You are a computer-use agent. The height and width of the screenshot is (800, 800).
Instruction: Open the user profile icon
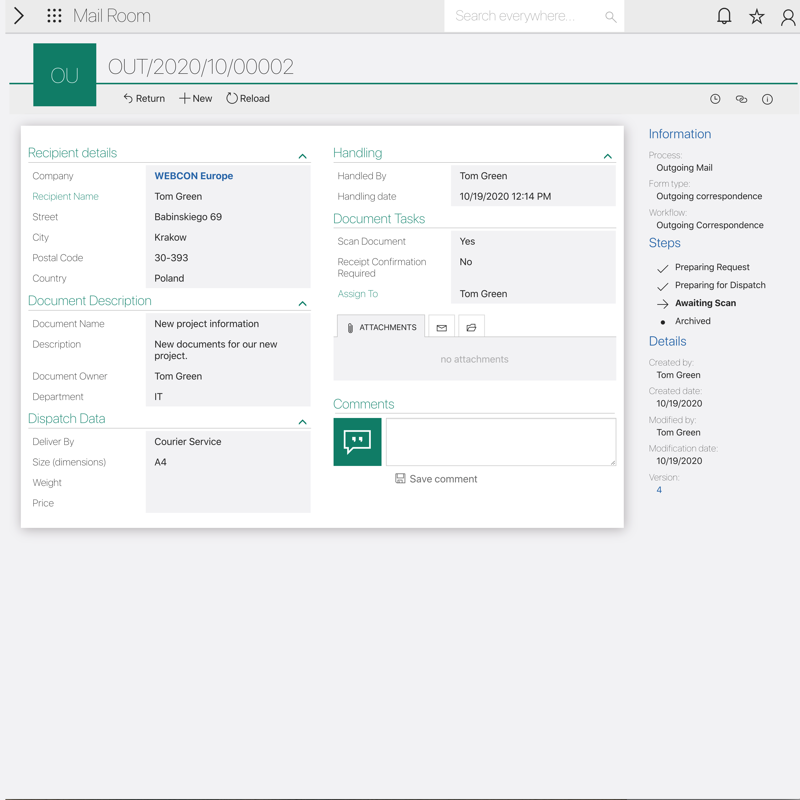tap(788, 16)
